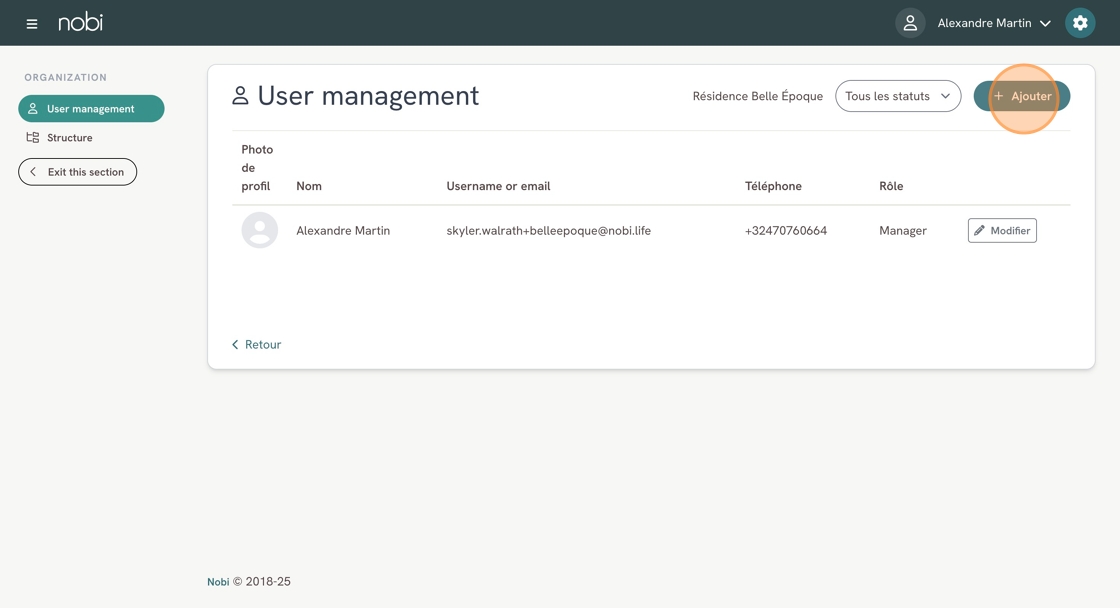Click the Rôle column header
The height and width of the screenshot is (608, 1120).
(x=891, y=186)
